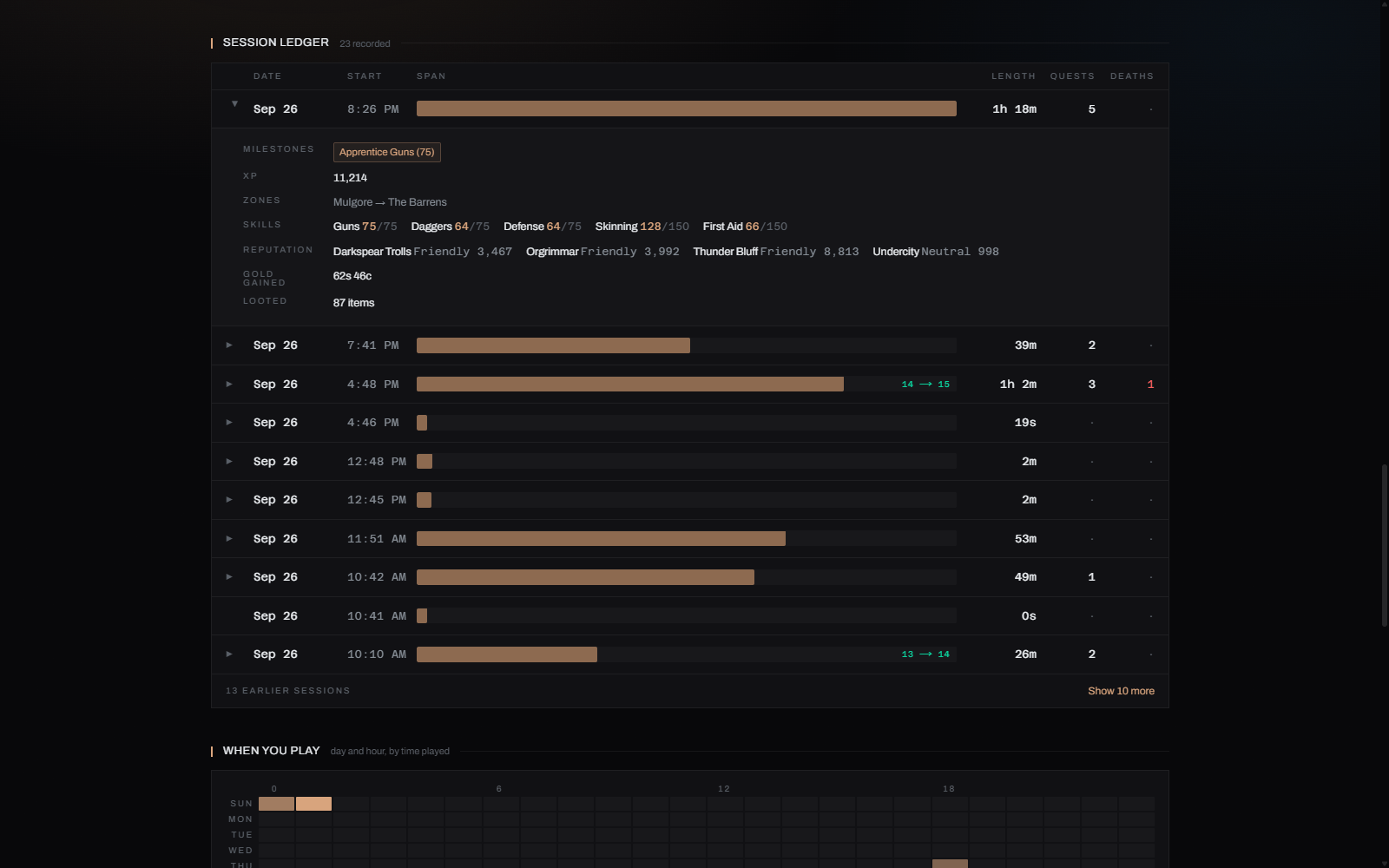1389x868 pixels.
Task: Click the gold gained value 62s 46c
Action: 352,276
